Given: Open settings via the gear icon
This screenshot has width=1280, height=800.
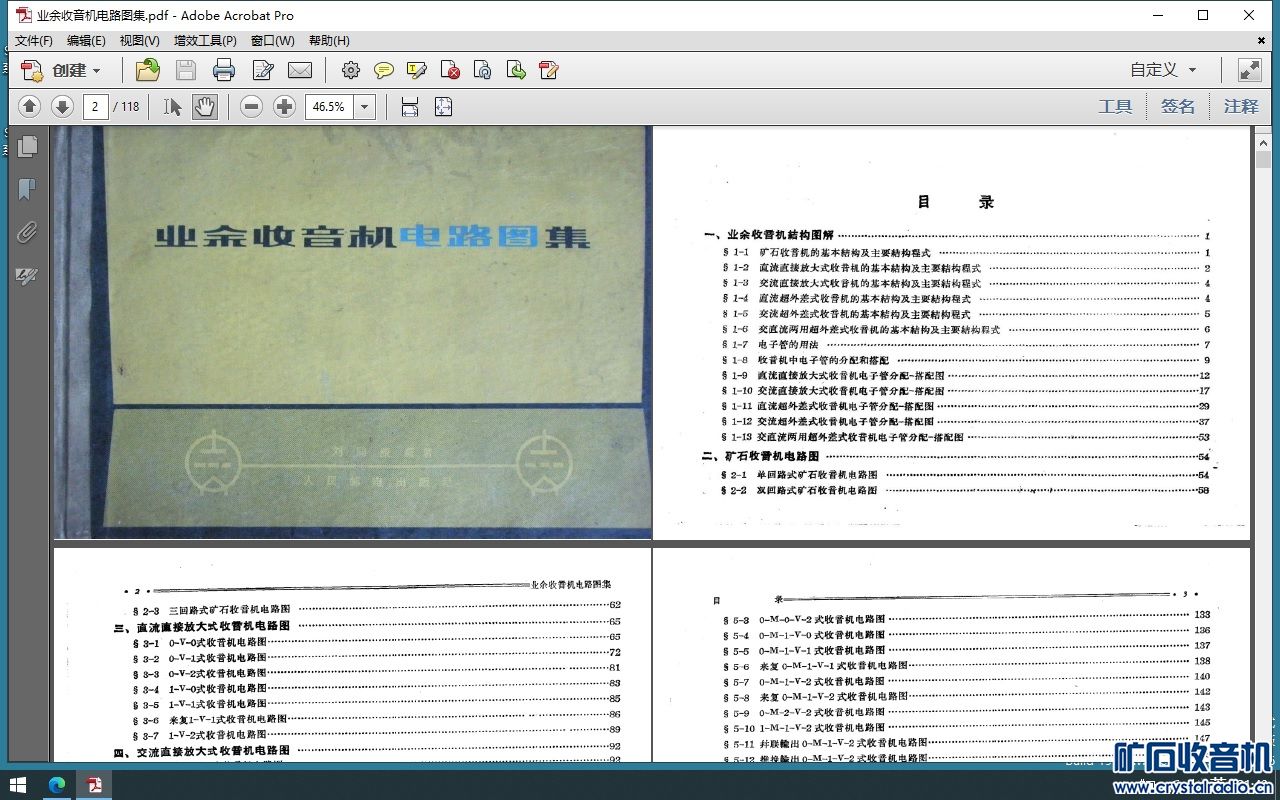Looking at the screenshot, I should click(x=350, y=70).
